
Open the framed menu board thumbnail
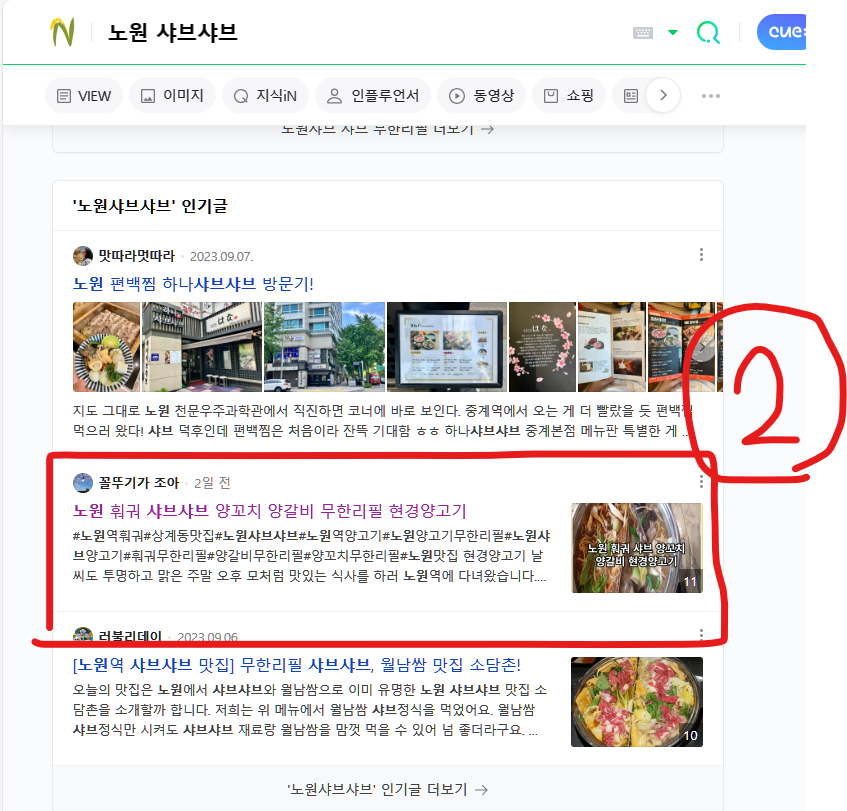click(447, 347)
